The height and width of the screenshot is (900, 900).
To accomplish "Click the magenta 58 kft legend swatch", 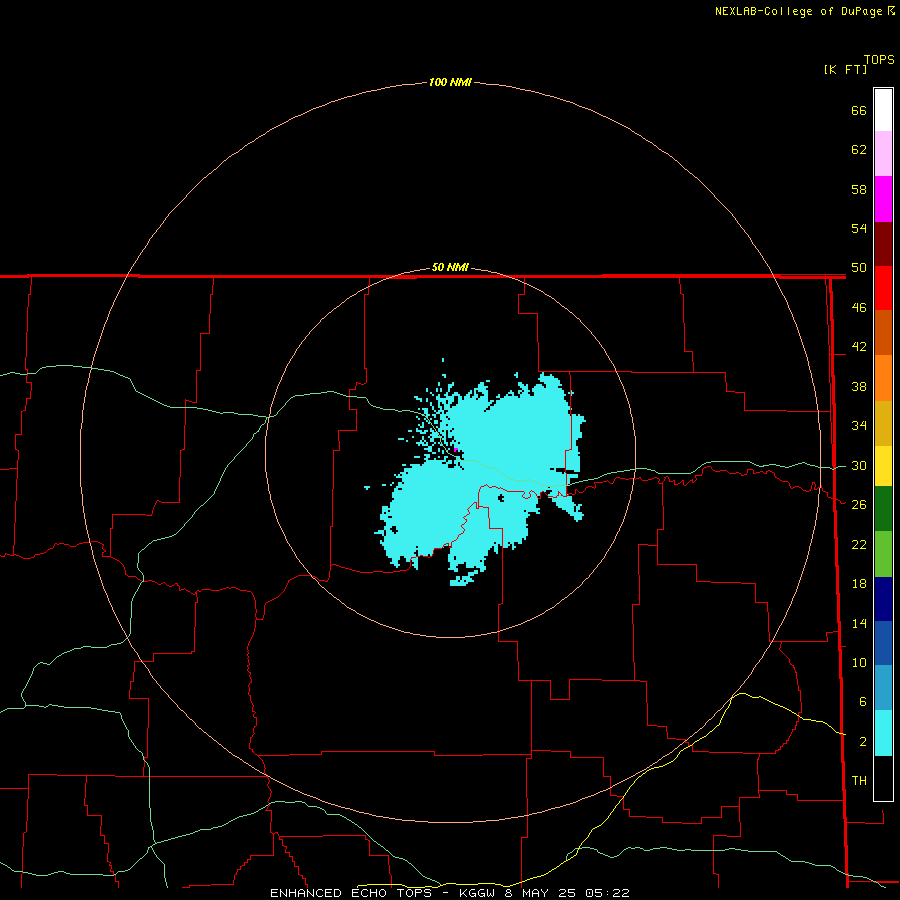I will point(883,199).
